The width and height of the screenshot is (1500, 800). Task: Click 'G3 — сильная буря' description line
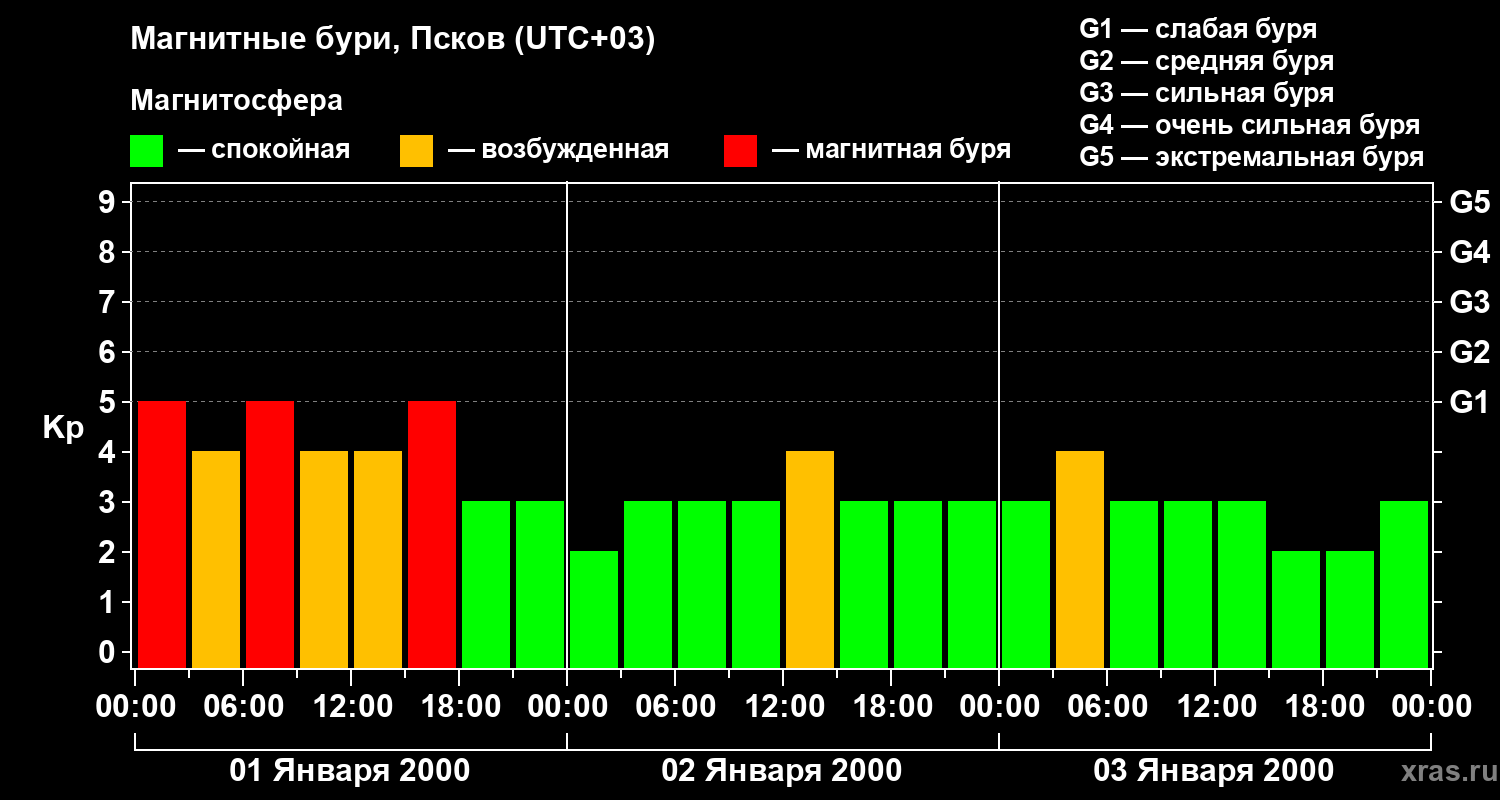click(1206, 93)
